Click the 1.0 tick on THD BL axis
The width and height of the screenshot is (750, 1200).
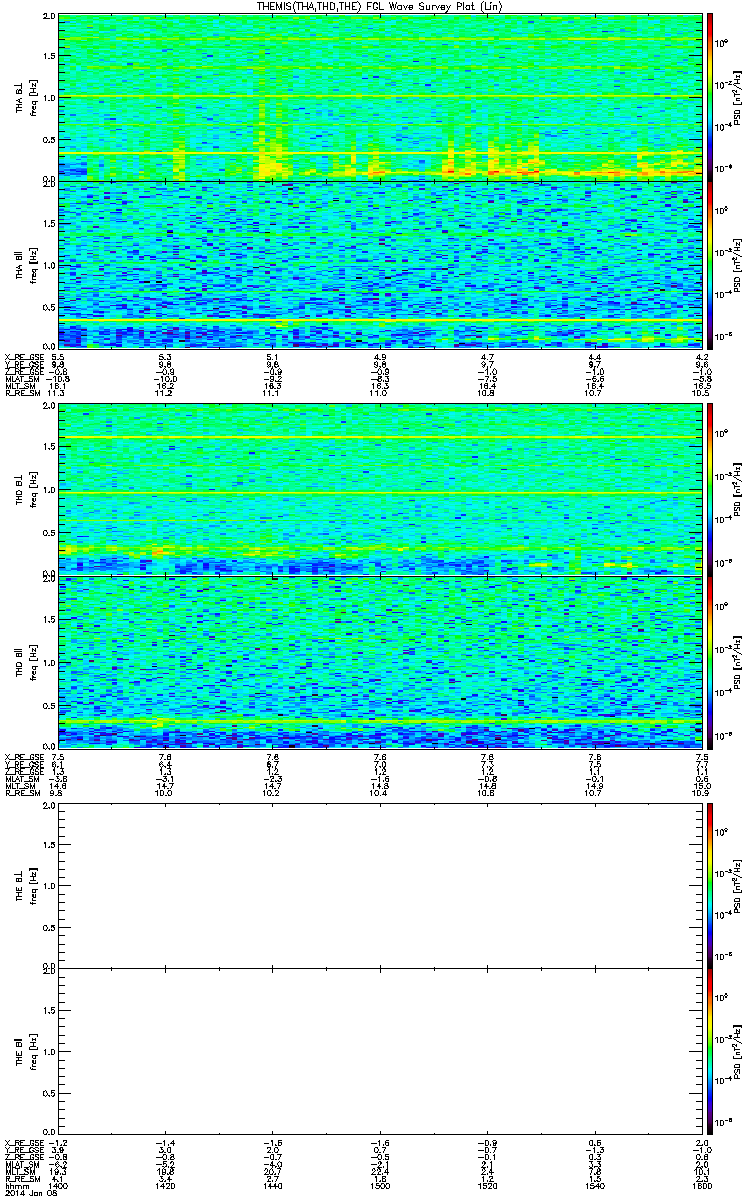point(49,491)
